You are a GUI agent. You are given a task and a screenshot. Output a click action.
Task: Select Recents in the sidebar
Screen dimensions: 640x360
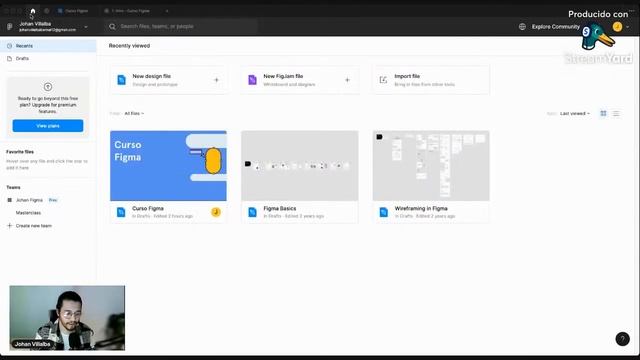48,46
